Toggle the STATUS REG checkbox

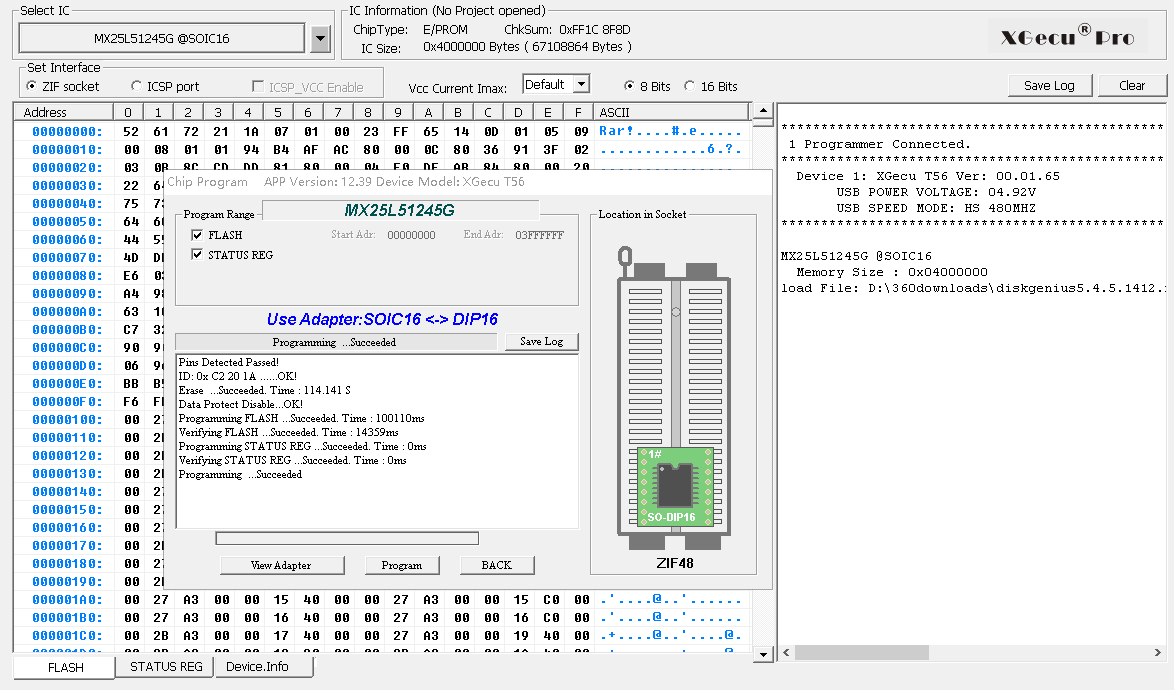[197, 255]
